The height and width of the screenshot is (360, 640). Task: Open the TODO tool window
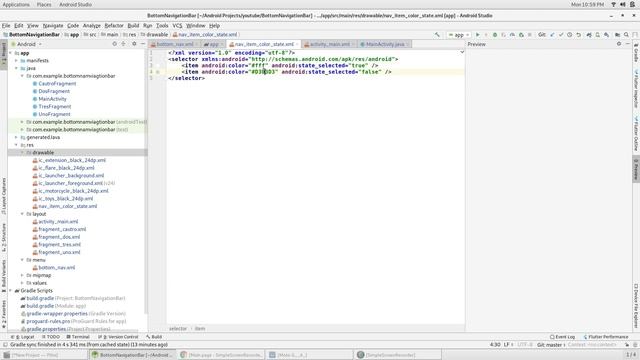(51, 337)
